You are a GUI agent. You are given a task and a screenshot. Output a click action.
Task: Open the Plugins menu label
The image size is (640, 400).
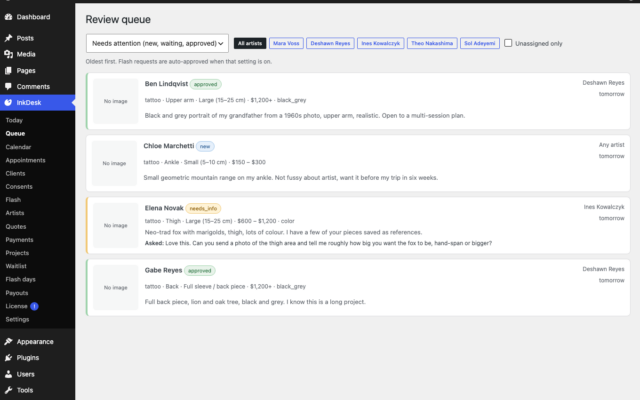[28, 358]
